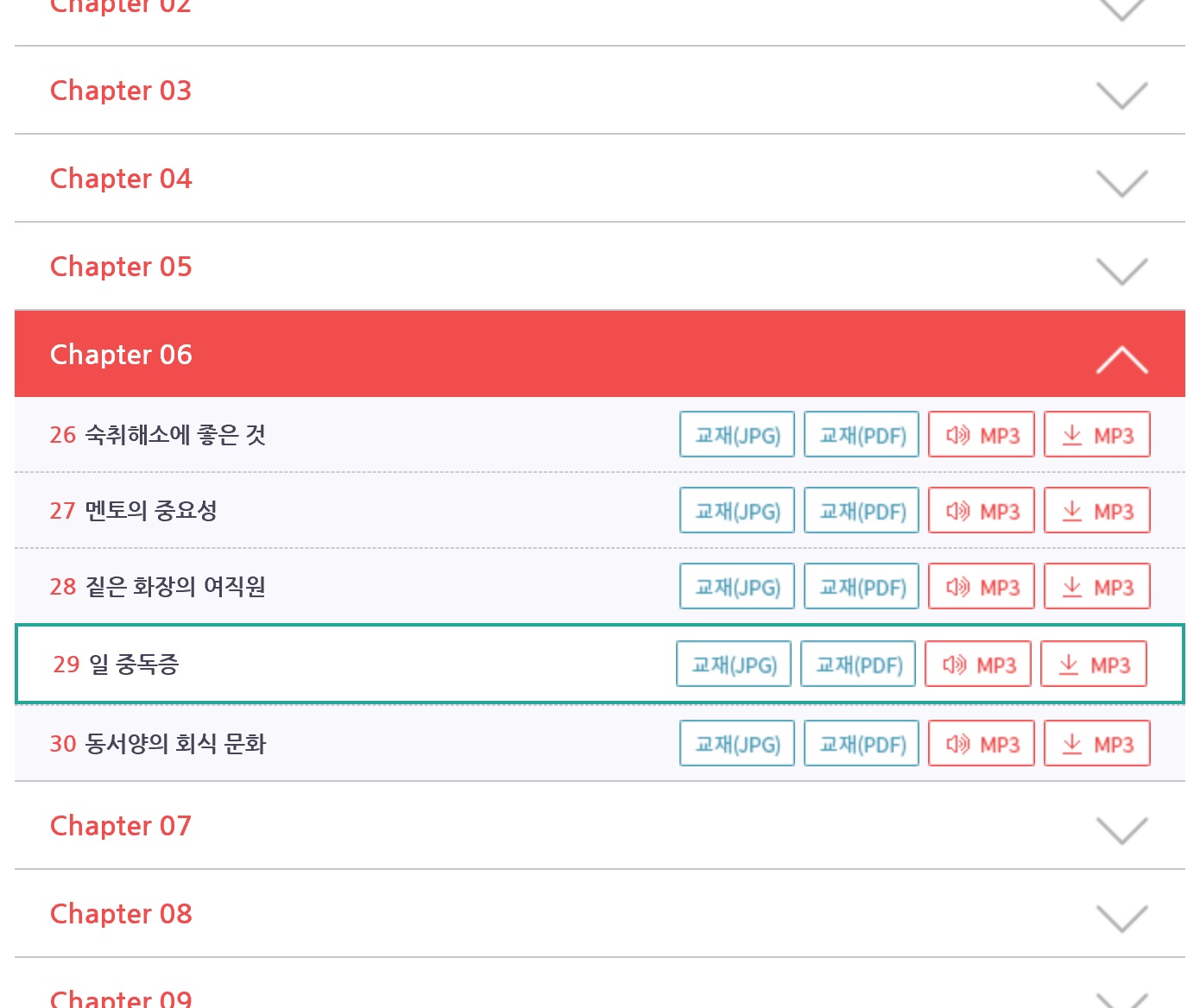
Task: Expand Chapter 05 using its chevron
Action: click(x=1121, y=271)
